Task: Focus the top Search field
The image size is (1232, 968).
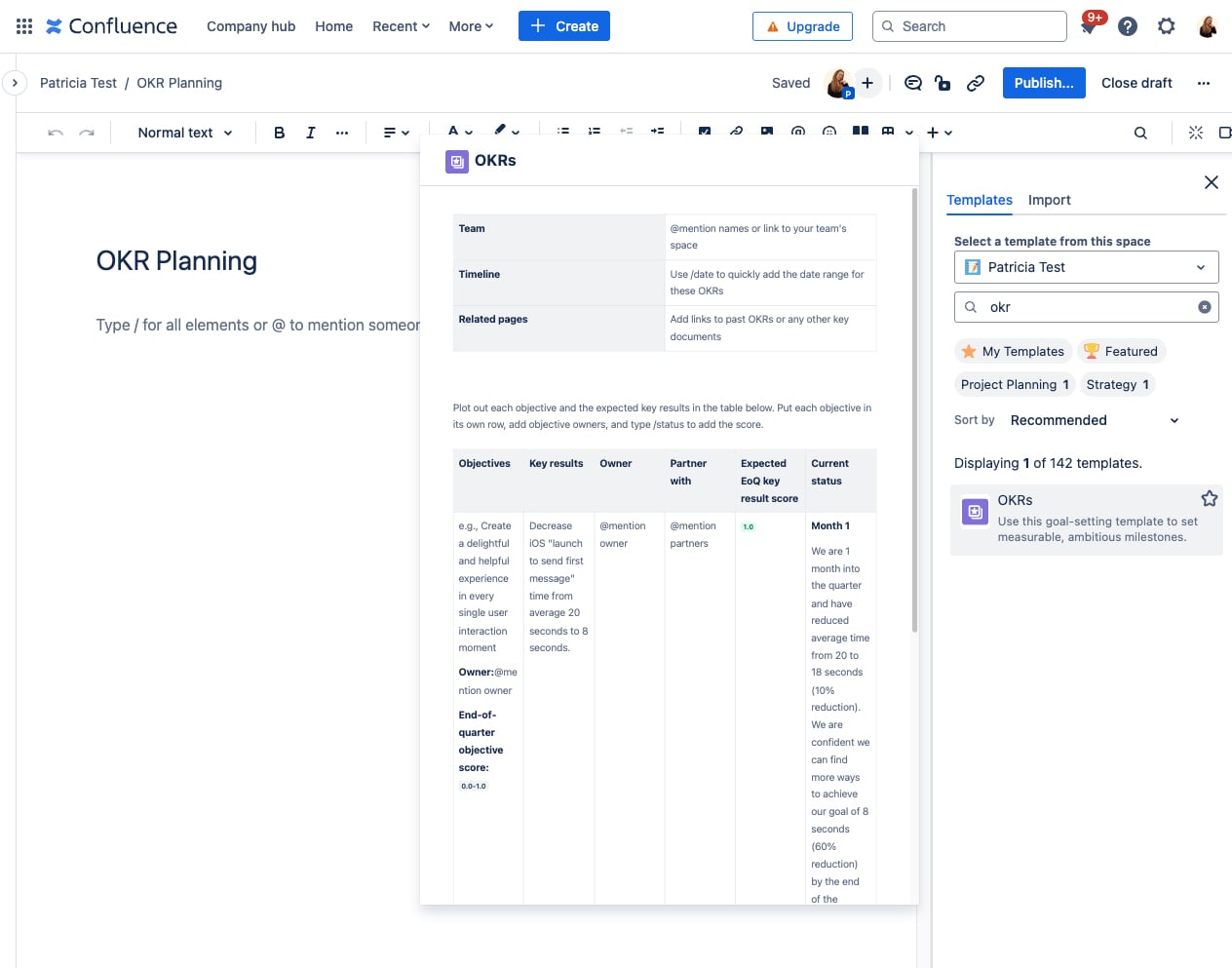Action: (x=970, y=26)
